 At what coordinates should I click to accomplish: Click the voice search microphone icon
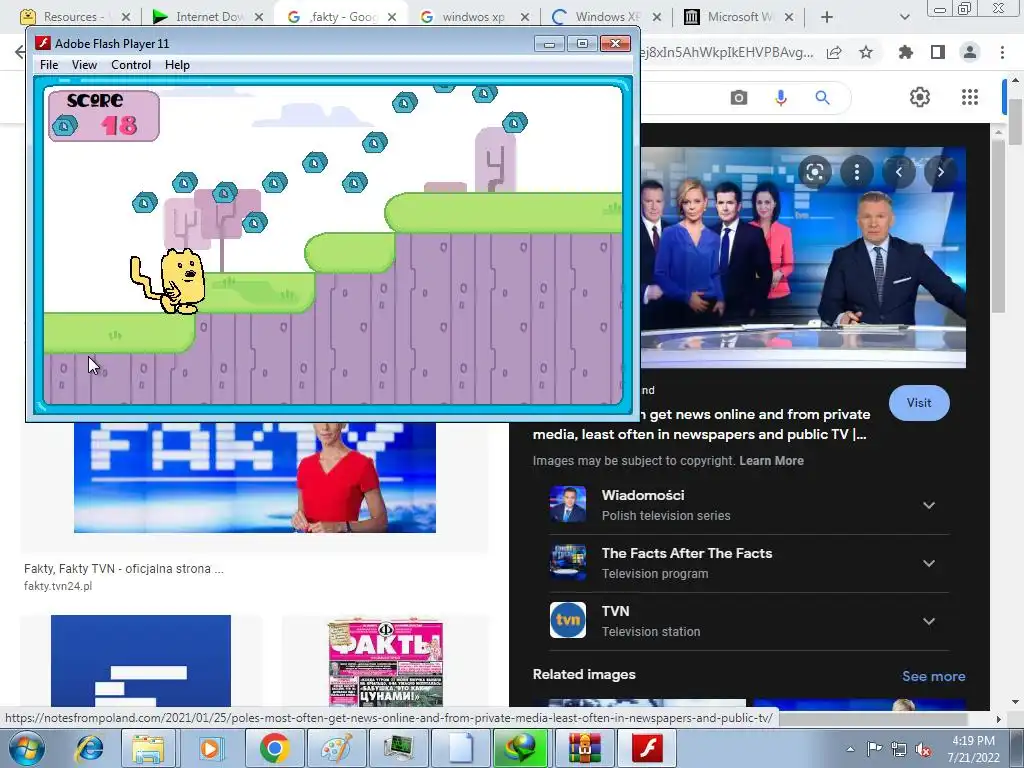[780, 98]
